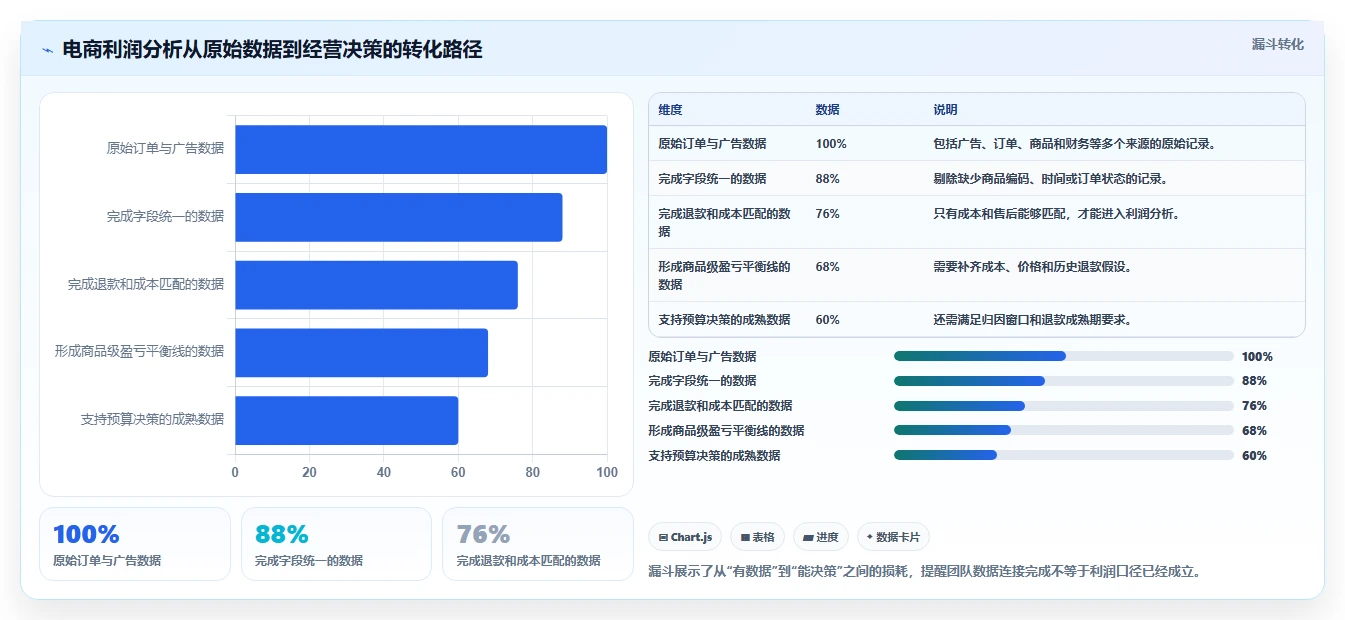Click the 40 tick on the chart x-axis
This screenshot has width=1345, height=620.
point(384,472)
